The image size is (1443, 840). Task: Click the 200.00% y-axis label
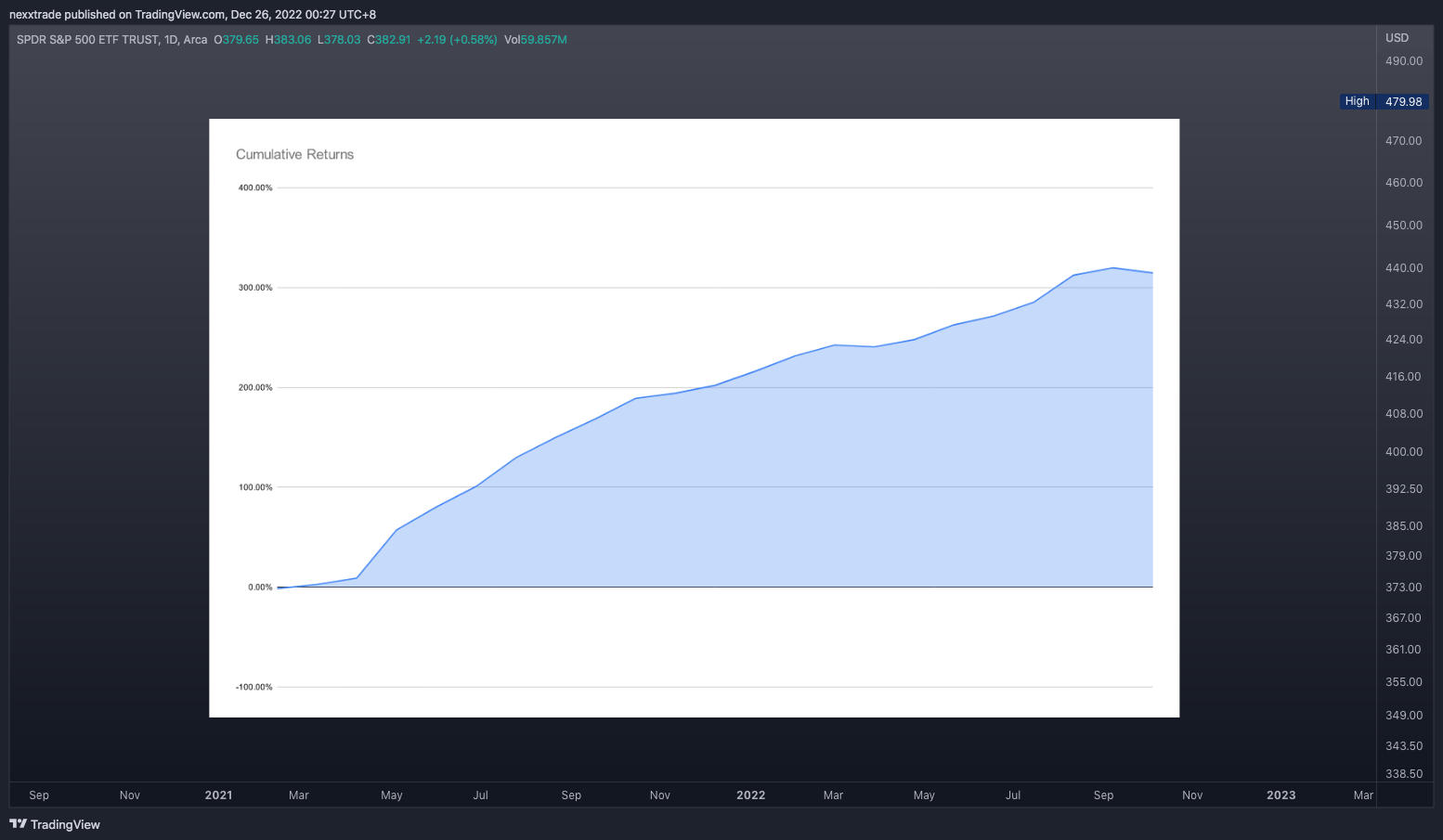(255, 387)
